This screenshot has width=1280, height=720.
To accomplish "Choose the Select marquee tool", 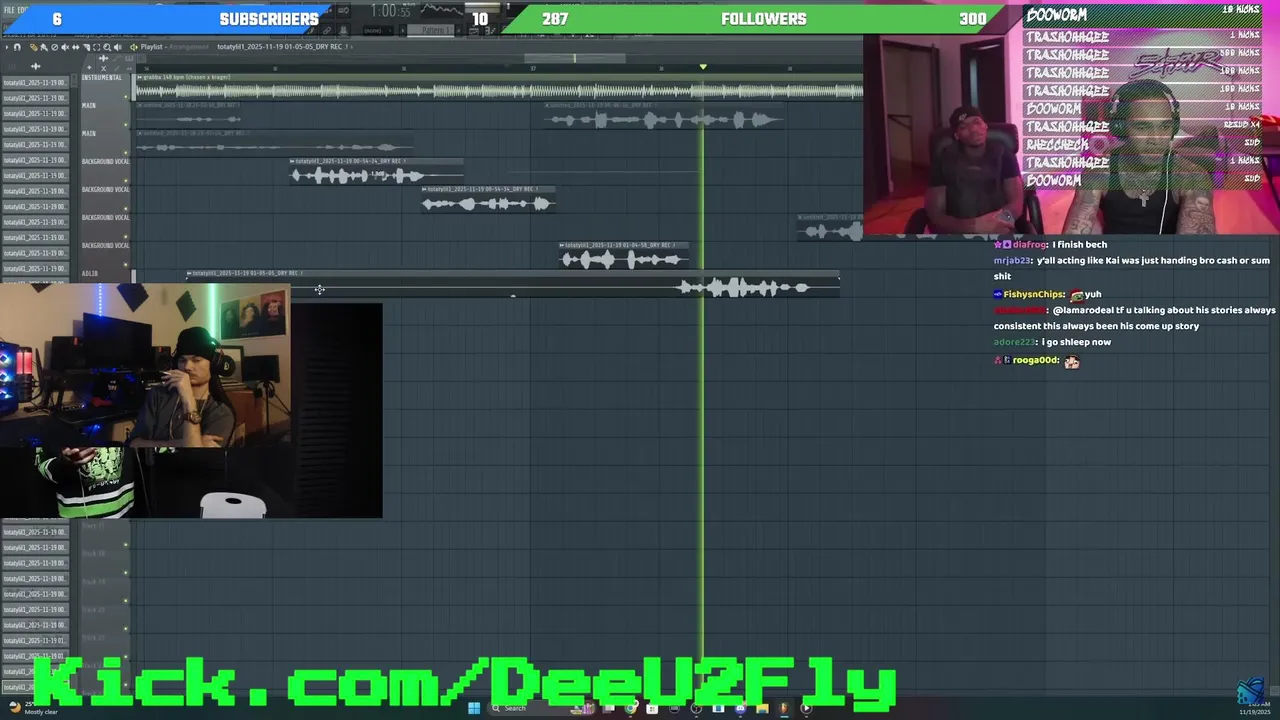I will click(97, 47).
